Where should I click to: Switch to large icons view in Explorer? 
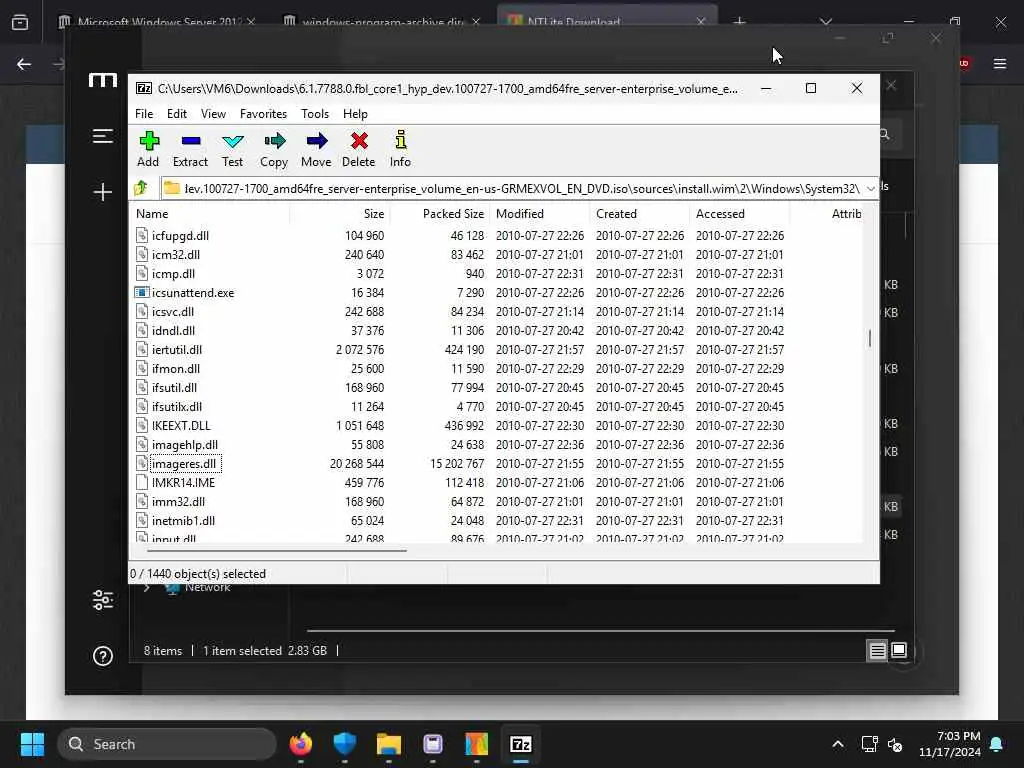[x=899, y=650]
